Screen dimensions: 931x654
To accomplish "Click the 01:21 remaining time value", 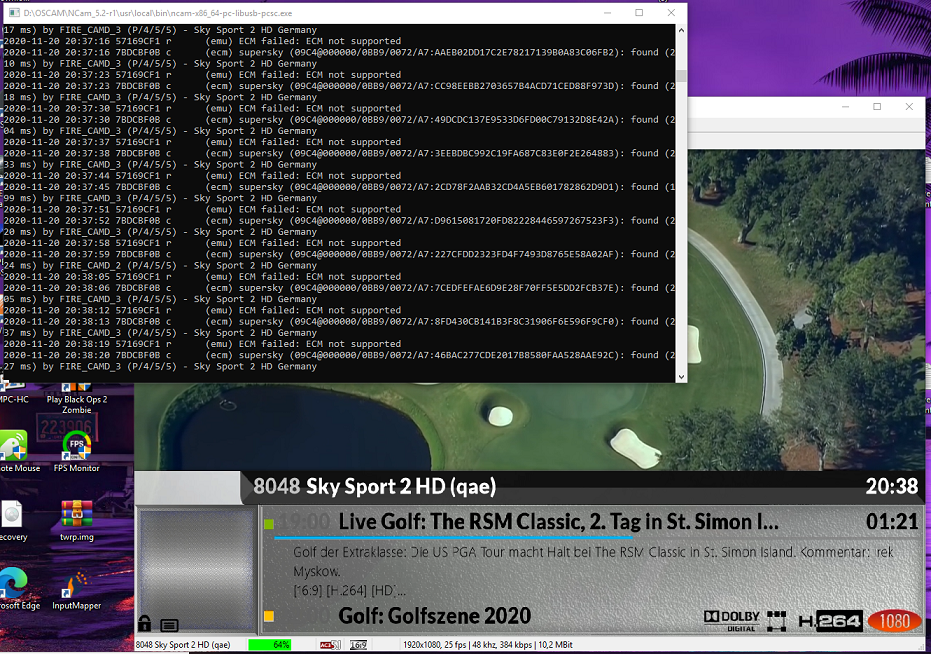I will [892, 522].
